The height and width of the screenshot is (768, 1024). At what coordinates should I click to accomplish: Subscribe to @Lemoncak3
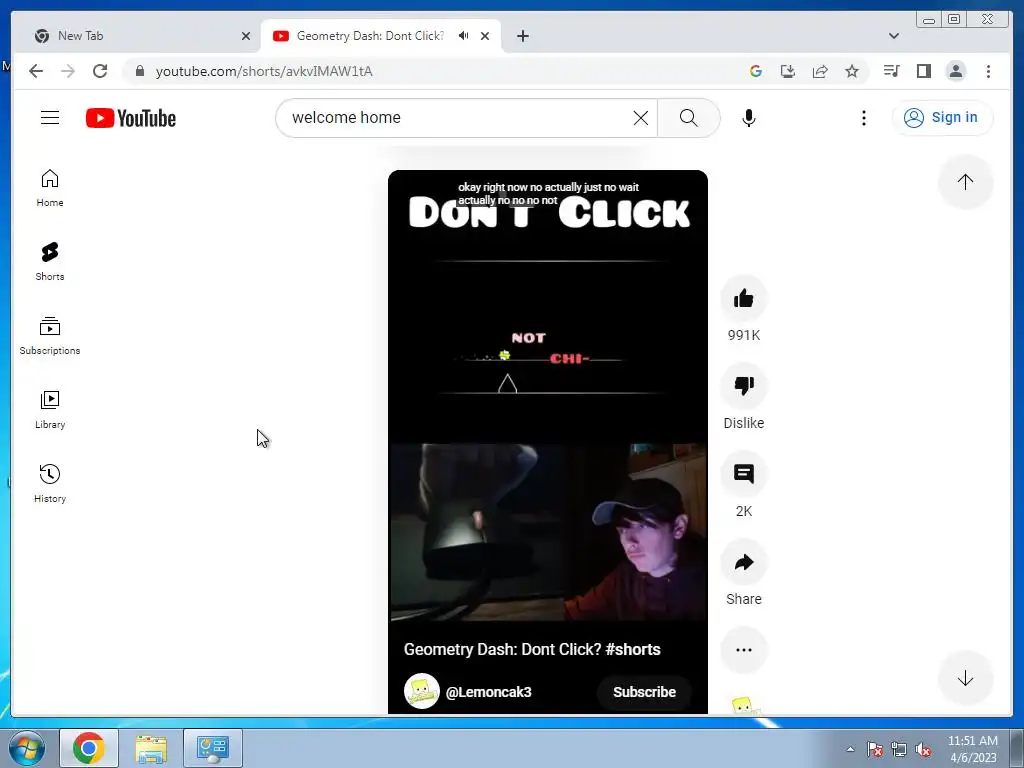pos(644,692)
